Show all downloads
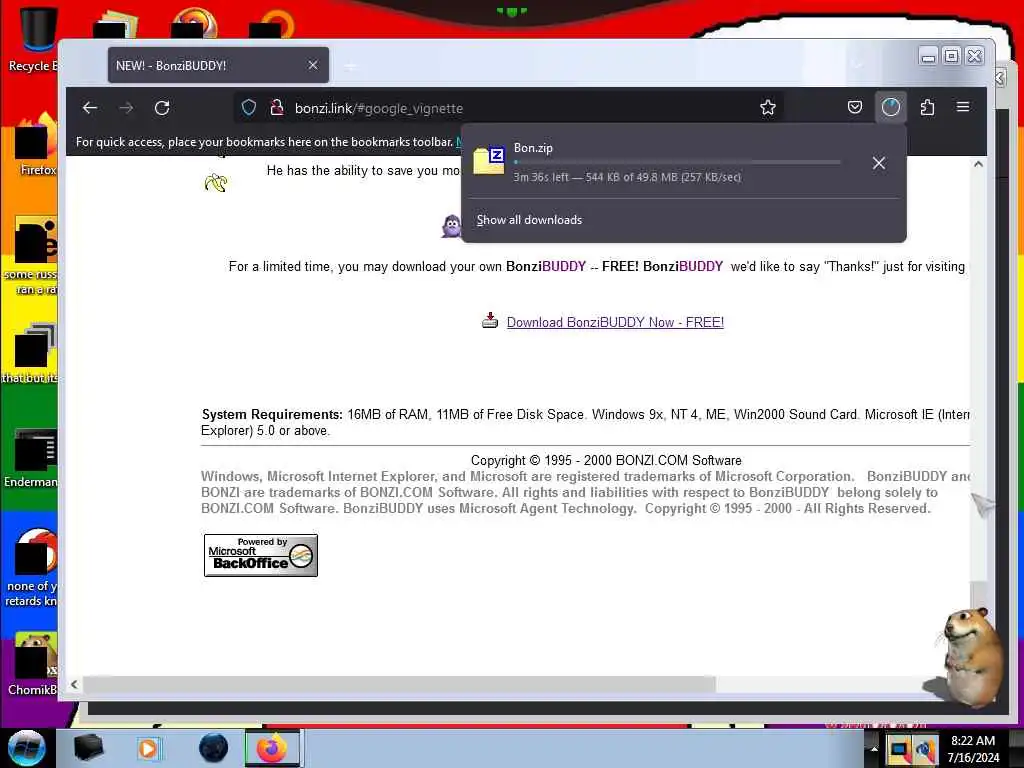This screenshot has width=1024, height=768. [x=529, y=220]
